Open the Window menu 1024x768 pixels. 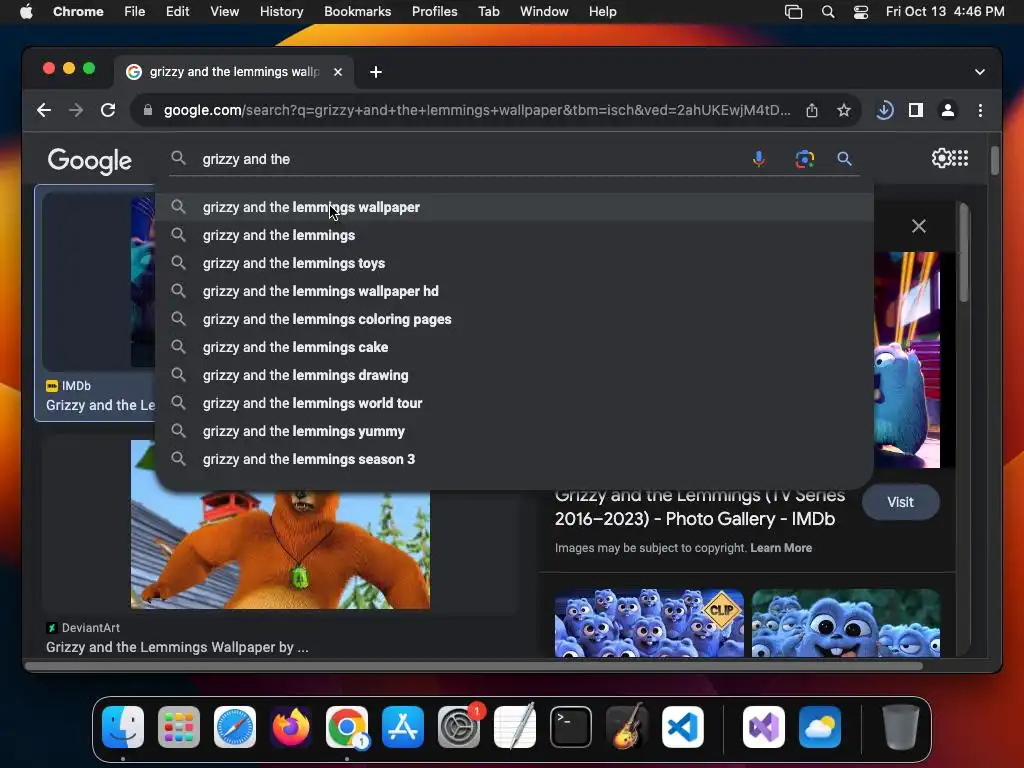point(544,12)
